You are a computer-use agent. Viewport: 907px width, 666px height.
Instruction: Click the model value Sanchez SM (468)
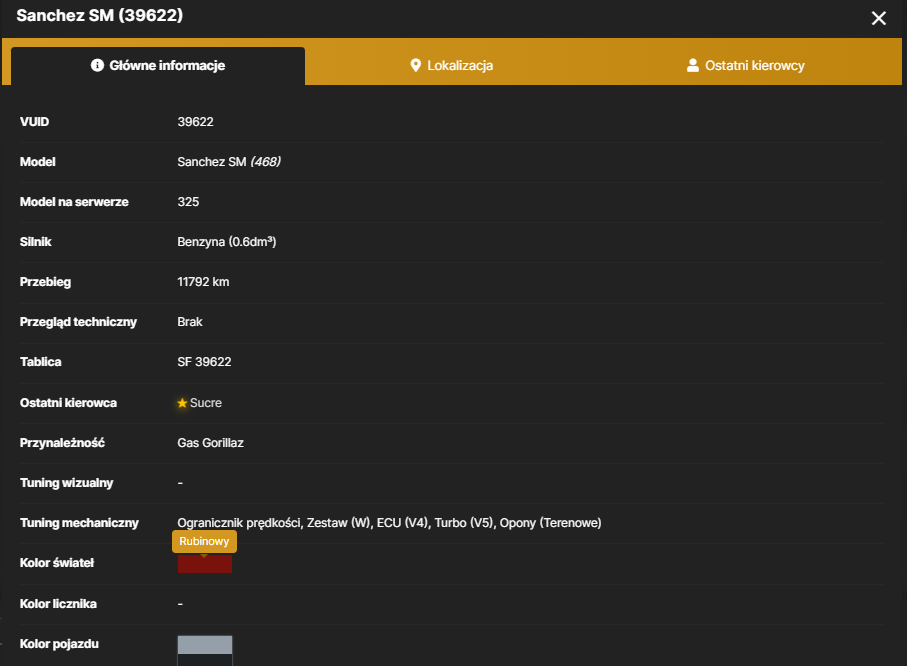(x=229, y=162)
